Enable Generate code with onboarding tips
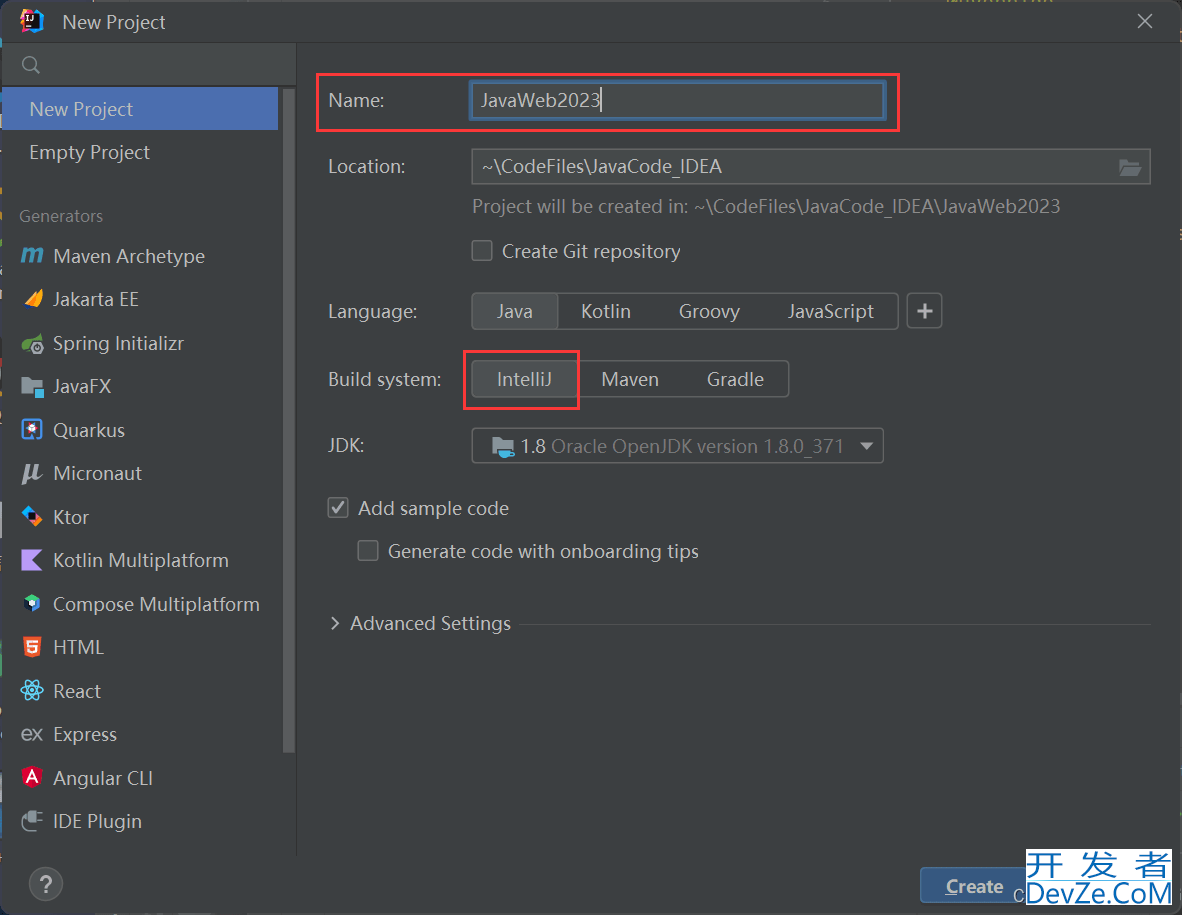This screenshot has width=1182, height=915. 368,551
